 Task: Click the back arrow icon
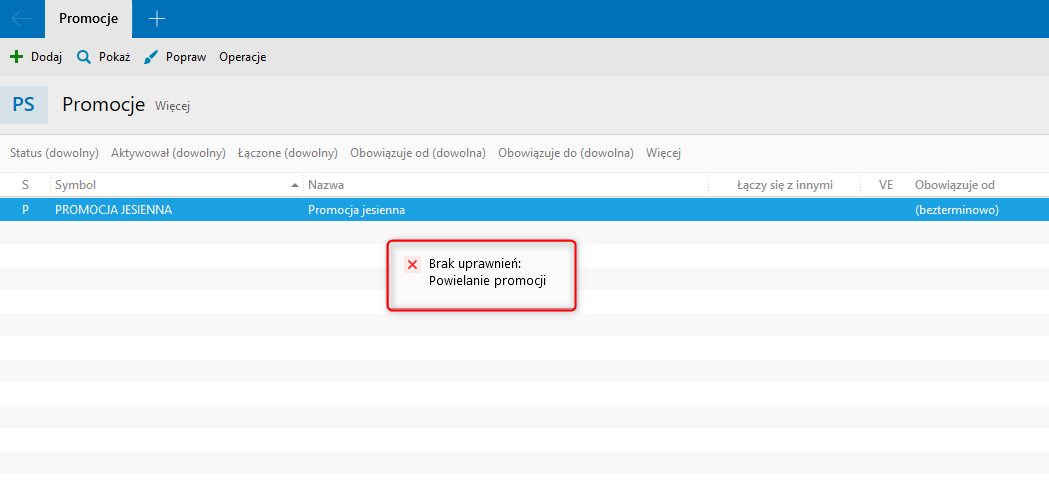coord(22,19)
